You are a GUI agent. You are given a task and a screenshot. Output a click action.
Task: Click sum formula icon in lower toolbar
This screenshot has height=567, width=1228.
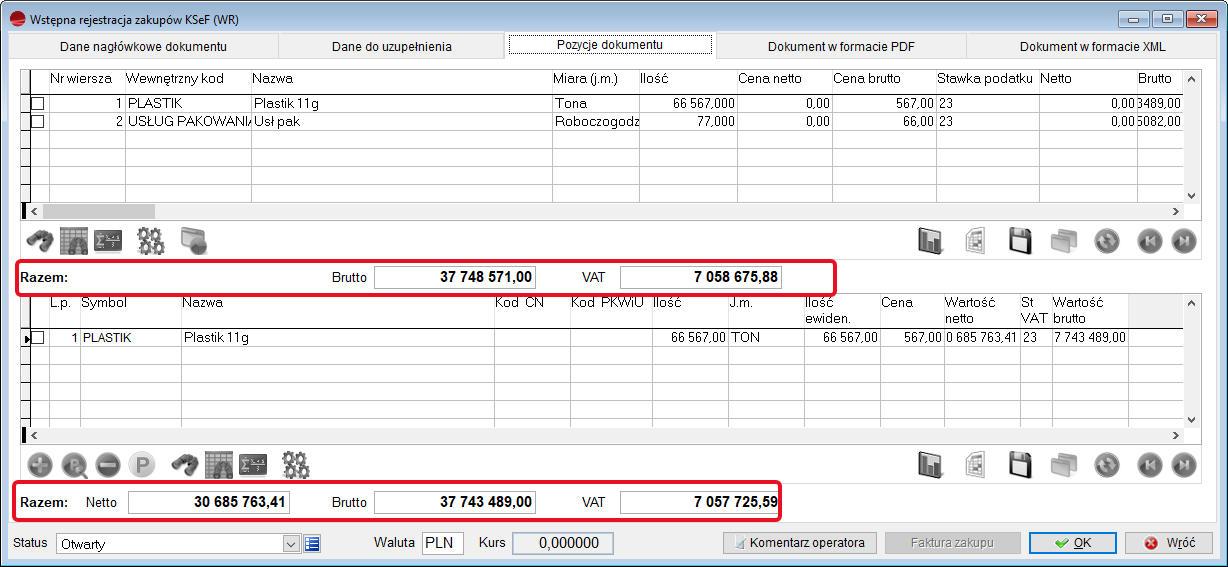coord(252,464)
